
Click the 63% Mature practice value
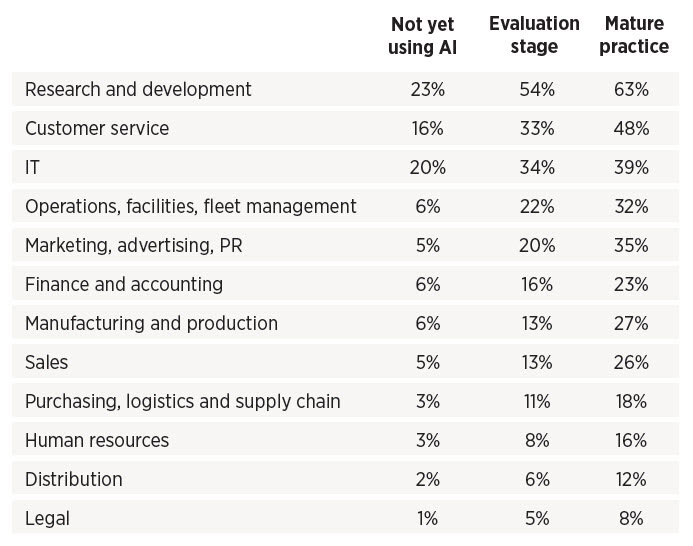pos(632,90)
